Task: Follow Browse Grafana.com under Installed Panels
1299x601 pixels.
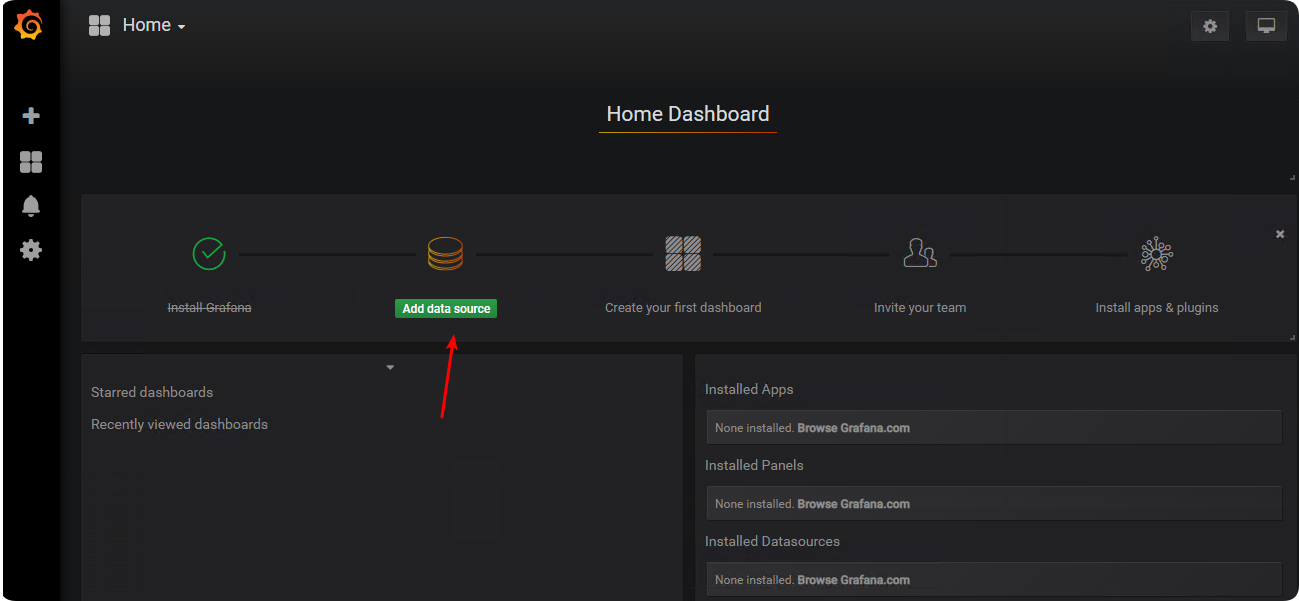Action: click(x=854, y=504)
